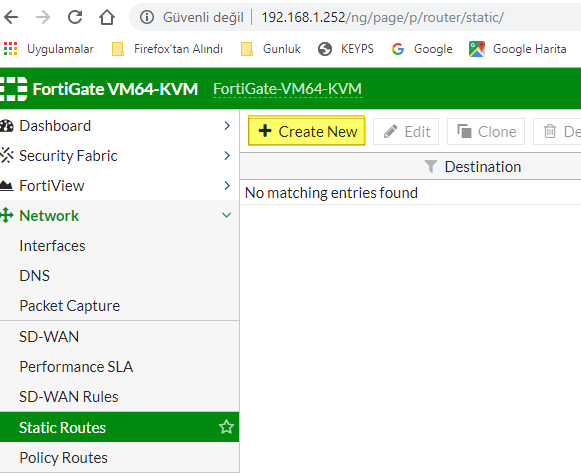The width and height of the screenshot is (581, 473).
Task: Open the FortiView menu
Action: (x=52, y=186)
